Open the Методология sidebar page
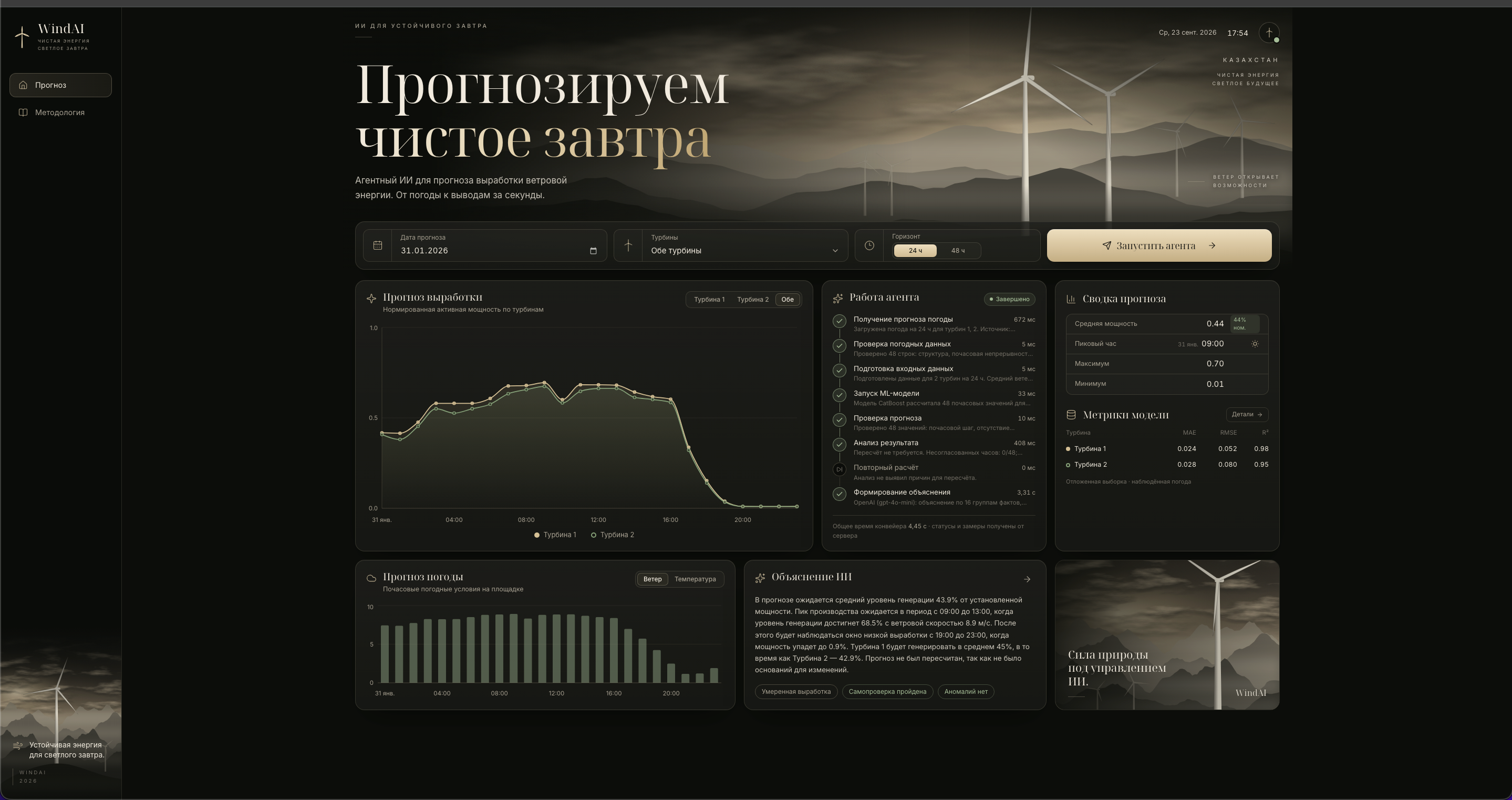 (x=60, y=112)
